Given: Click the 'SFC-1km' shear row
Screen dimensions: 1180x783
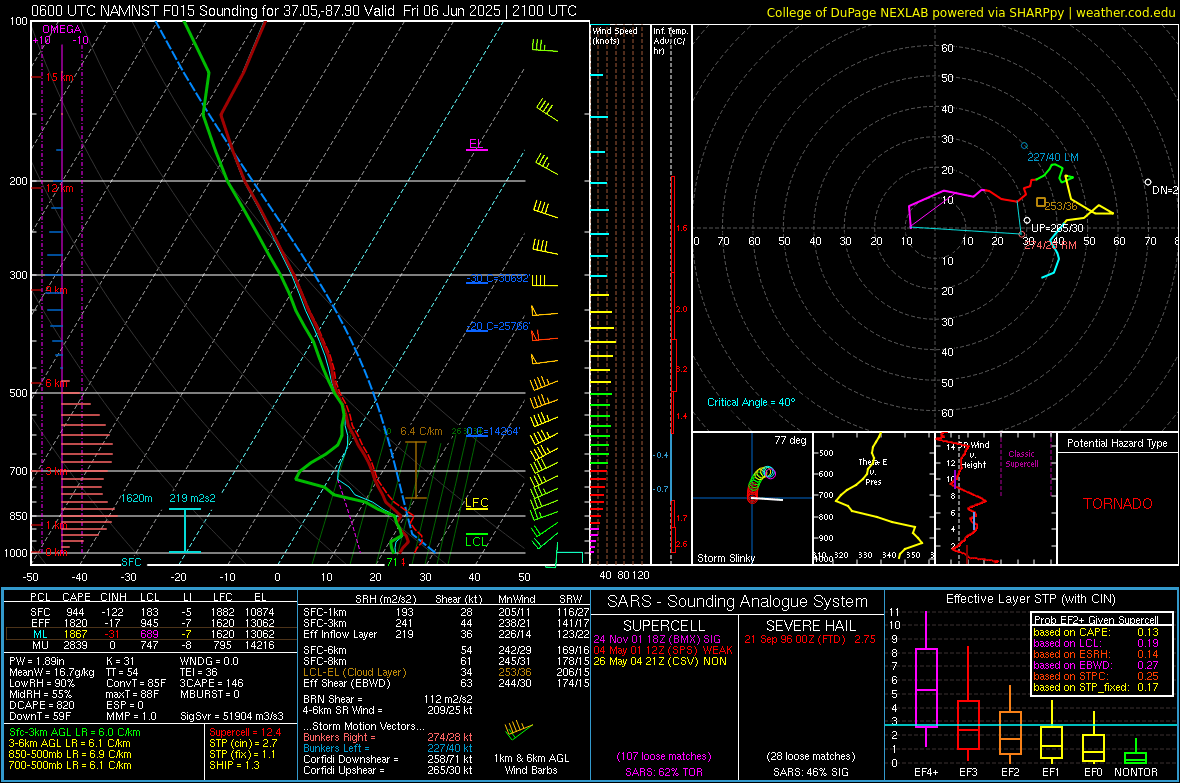Looking at the screenshot, I should point(446,612).
